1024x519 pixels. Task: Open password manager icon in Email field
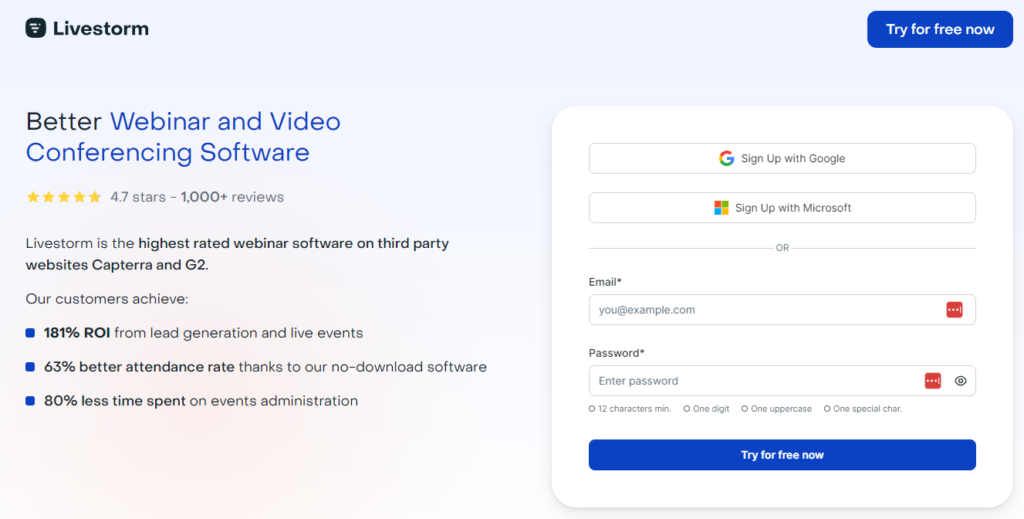tap(954, 309)
